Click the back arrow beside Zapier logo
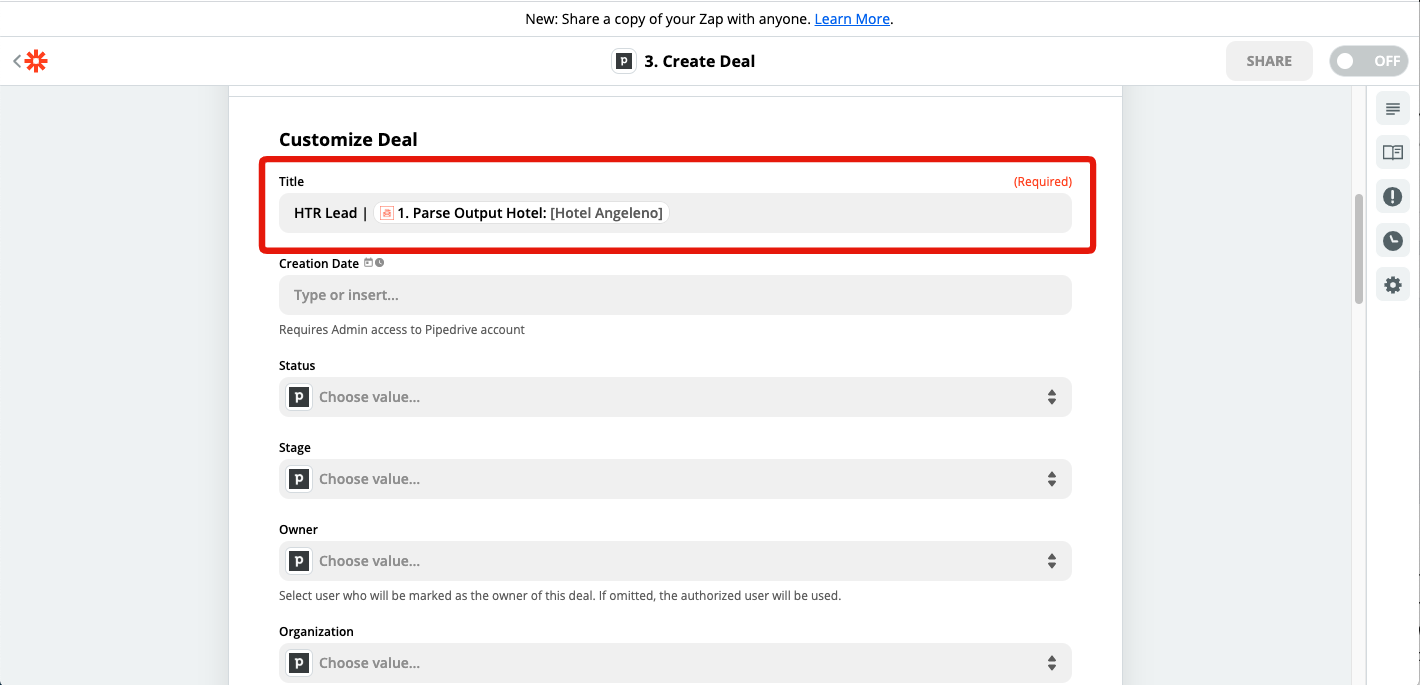1420x685 pixels. point(17,61)
